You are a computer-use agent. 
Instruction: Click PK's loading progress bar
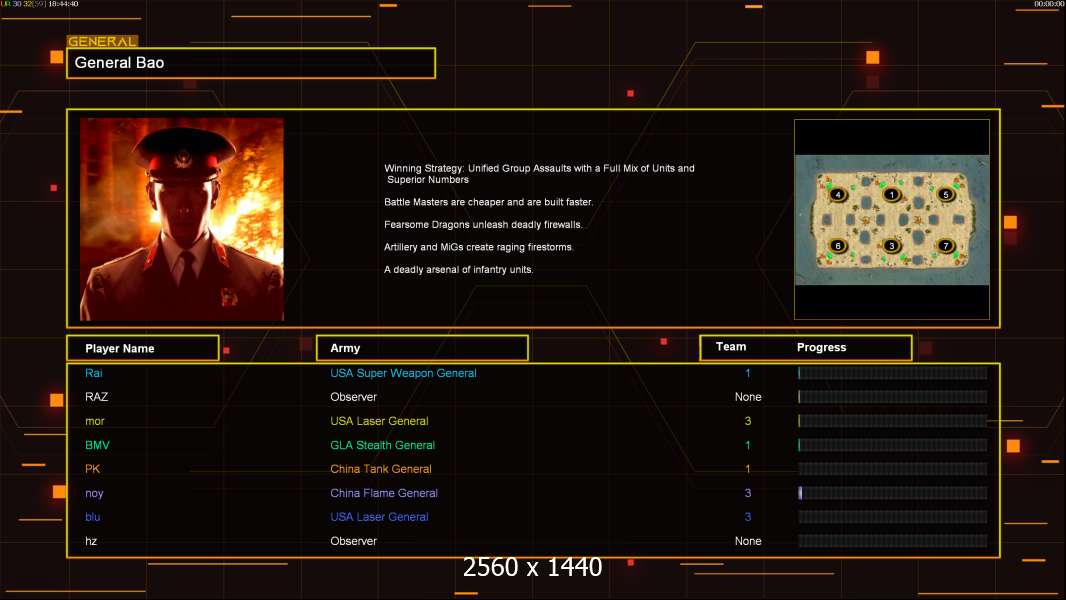(x=893, y=469)
